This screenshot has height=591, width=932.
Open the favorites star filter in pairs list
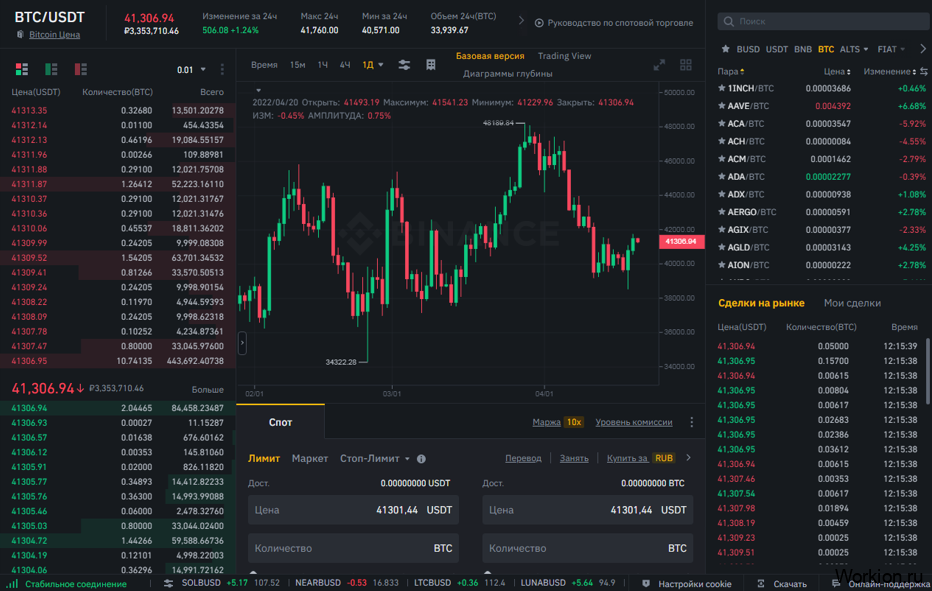(x=724, y=49)
